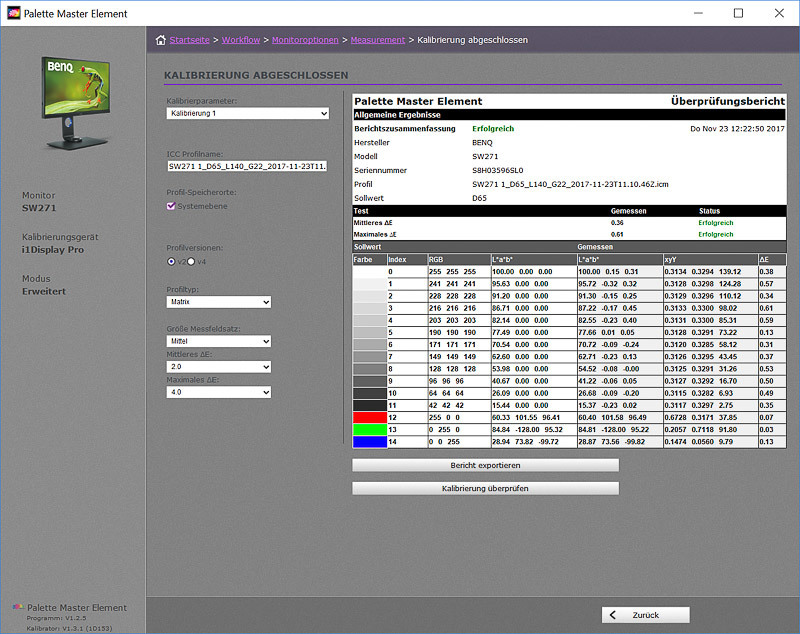Click the Hersteller value BENQ

482,143
